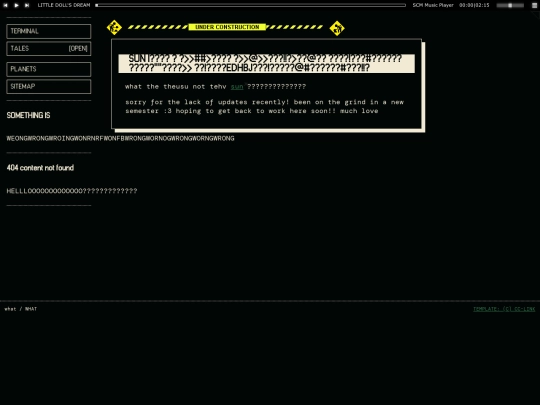Click the glitched 'SUN !????' post title
The width and height of the screenshot is (540, 405).
tap(266, 63)
